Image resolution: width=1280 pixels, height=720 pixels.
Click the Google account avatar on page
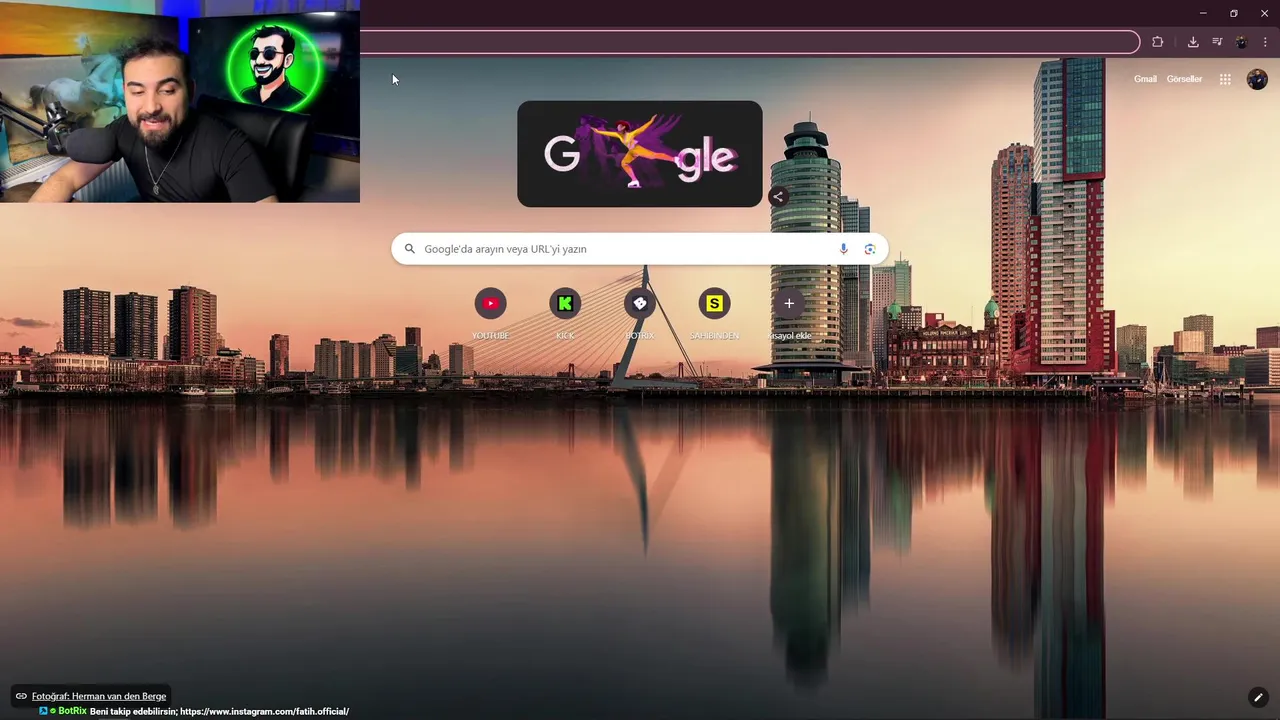click(1257, 79)
